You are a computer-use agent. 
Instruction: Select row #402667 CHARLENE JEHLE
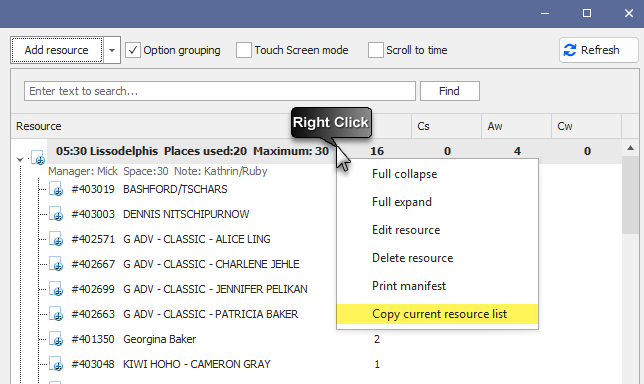(x=185, y=264)
